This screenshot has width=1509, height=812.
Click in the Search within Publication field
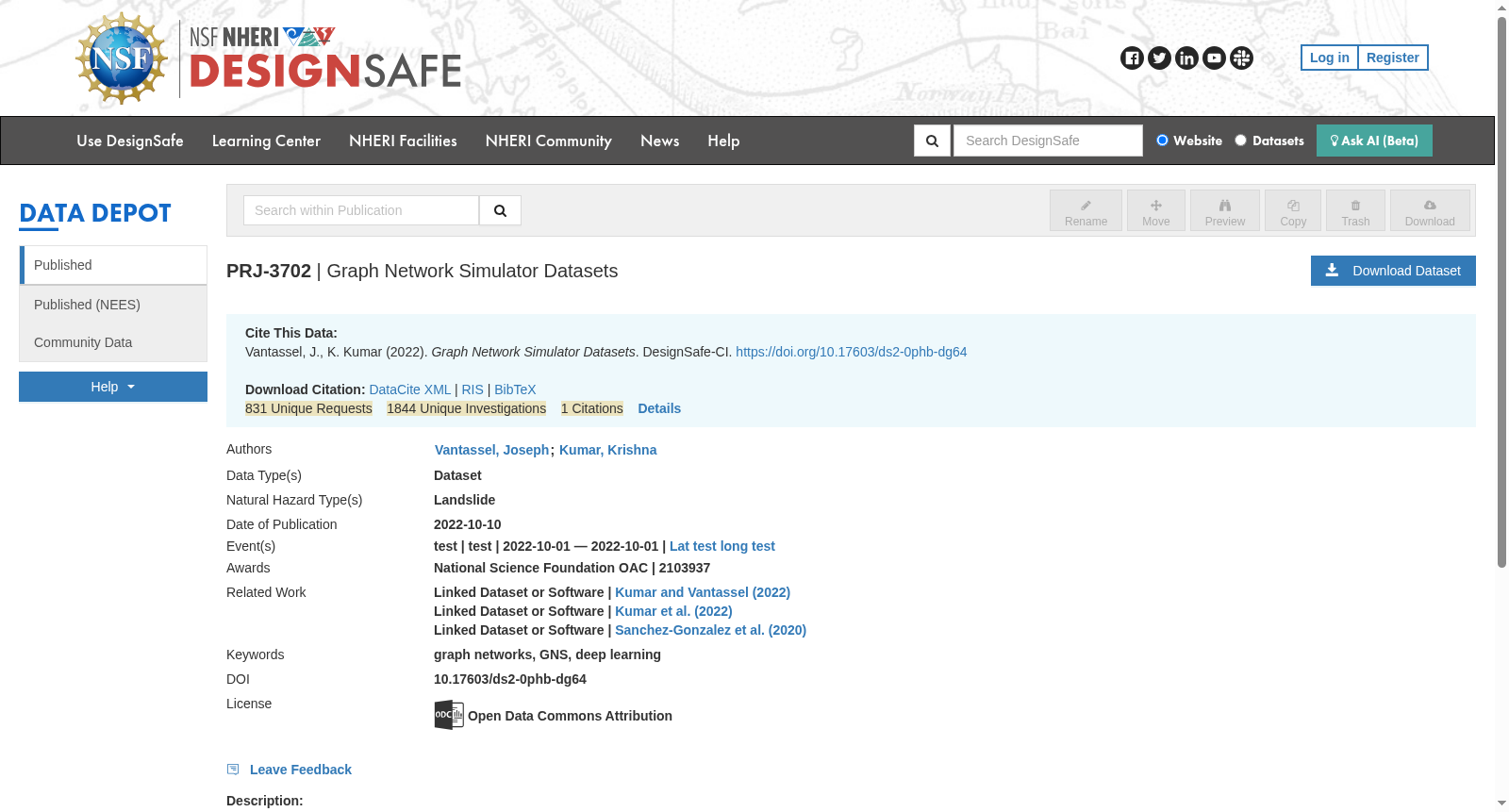coord(361,210)
